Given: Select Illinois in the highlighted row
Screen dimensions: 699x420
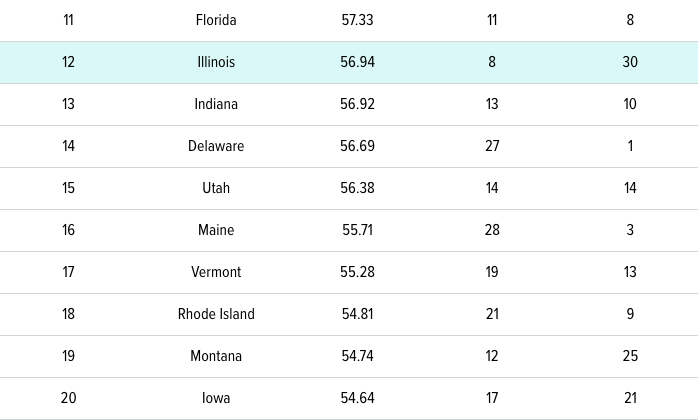Looking at the screenshot, I should pos(216,62).
